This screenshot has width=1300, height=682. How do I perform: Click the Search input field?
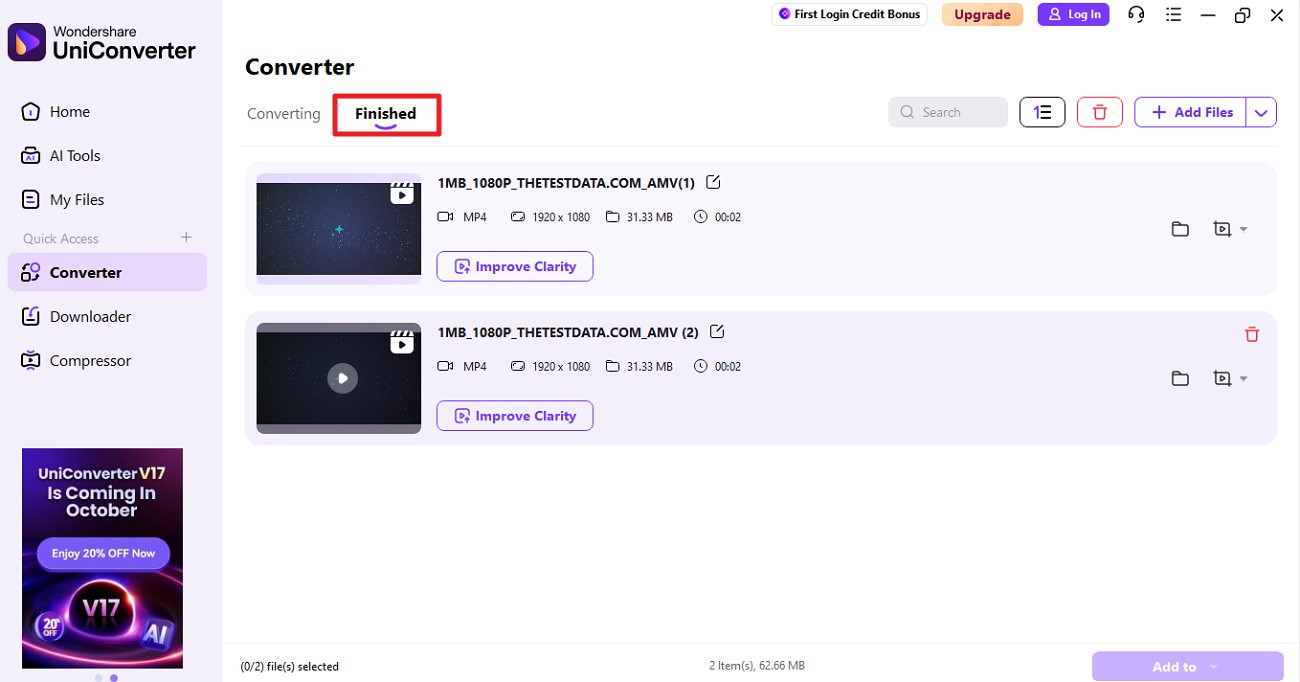(x=947, y=112)
